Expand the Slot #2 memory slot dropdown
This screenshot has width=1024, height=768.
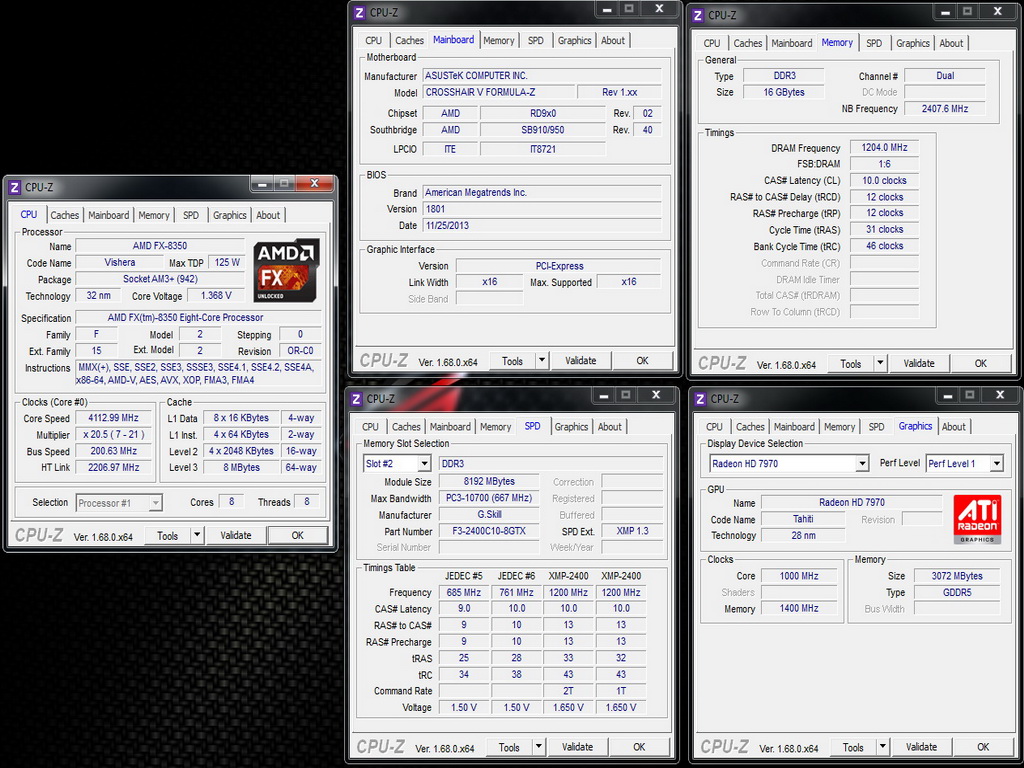[x=424, y=464]
